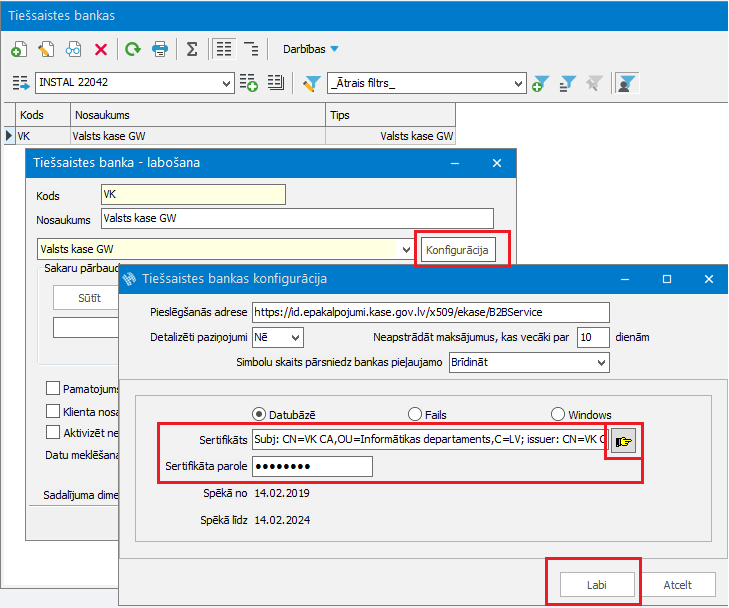
Task: Click the sigma summation icon
Action: [x=192, y=49]
